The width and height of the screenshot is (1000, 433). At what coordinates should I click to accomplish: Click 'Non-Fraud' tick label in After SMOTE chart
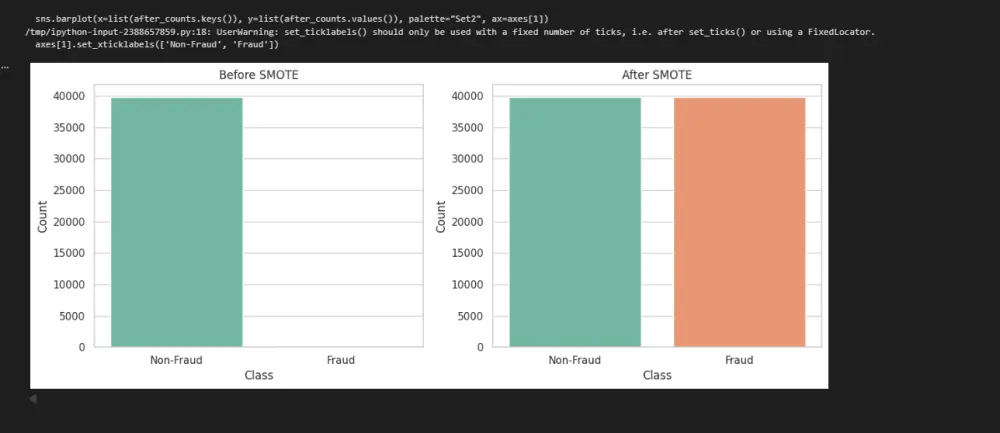click(x=574, y=360)
